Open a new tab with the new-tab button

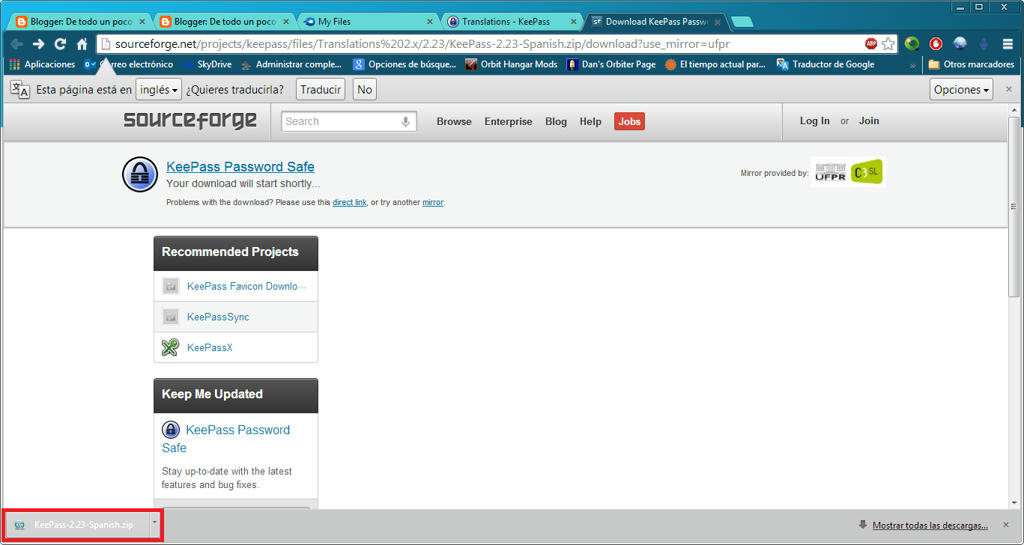(742, 22)
